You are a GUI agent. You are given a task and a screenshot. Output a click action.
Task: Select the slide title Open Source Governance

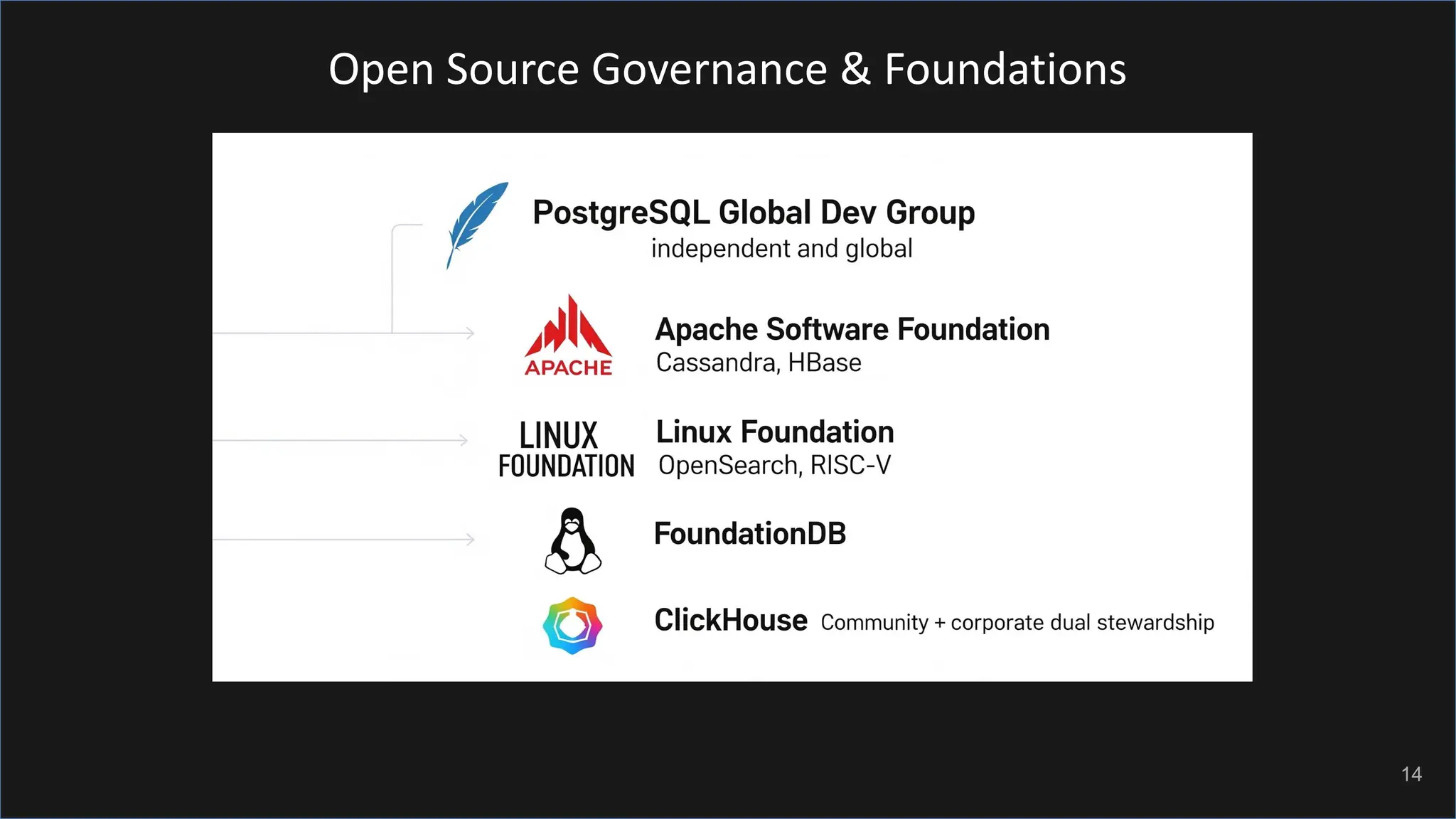727,69
